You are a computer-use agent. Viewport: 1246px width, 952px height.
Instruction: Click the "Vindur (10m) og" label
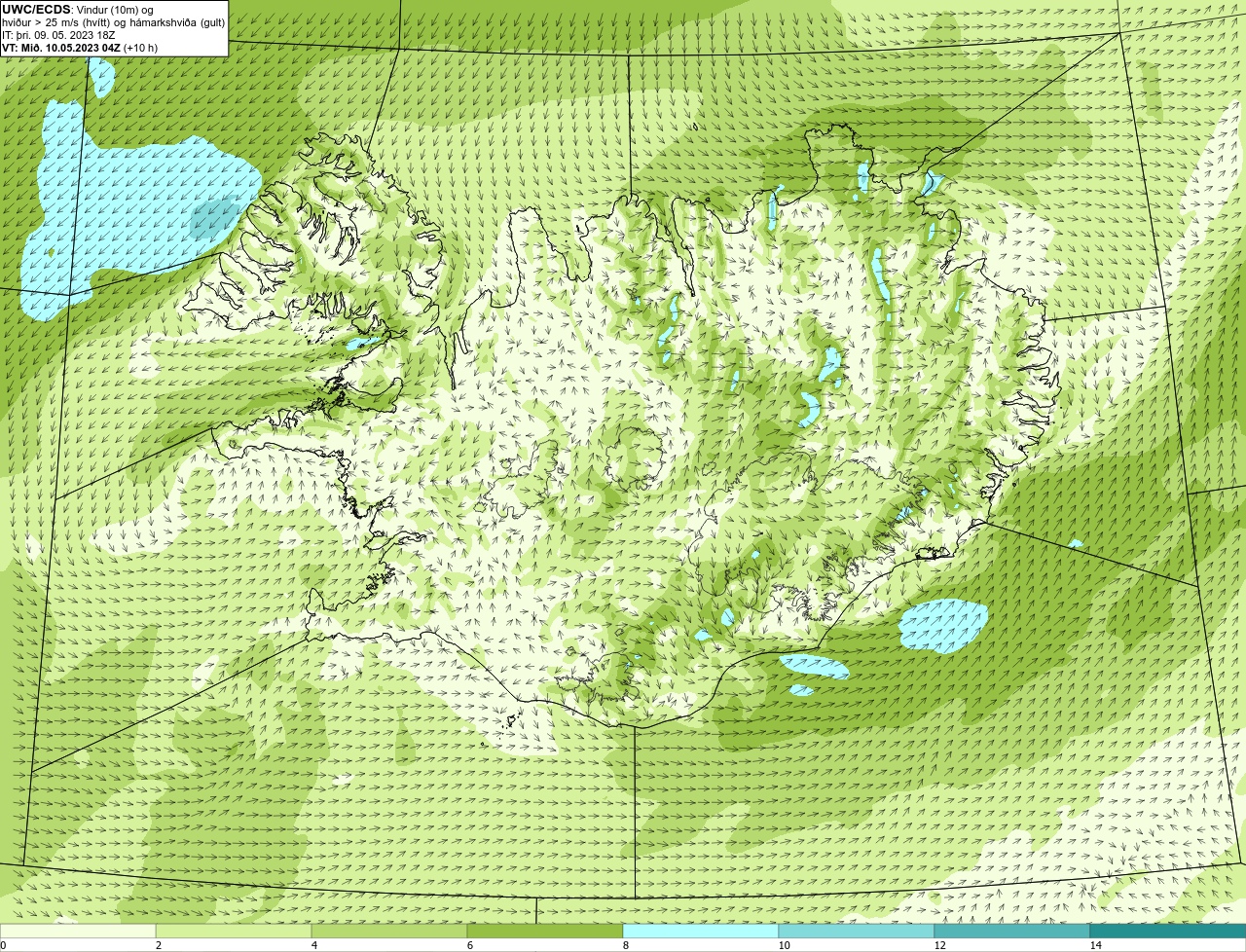(x=114, y=10)
